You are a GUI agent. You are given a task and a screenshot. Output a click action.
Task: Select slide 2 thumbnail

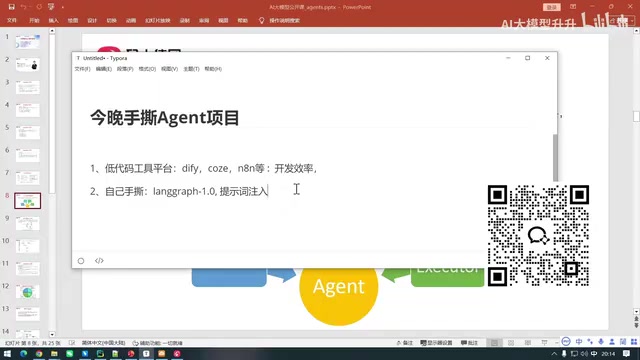pos(28,64)
